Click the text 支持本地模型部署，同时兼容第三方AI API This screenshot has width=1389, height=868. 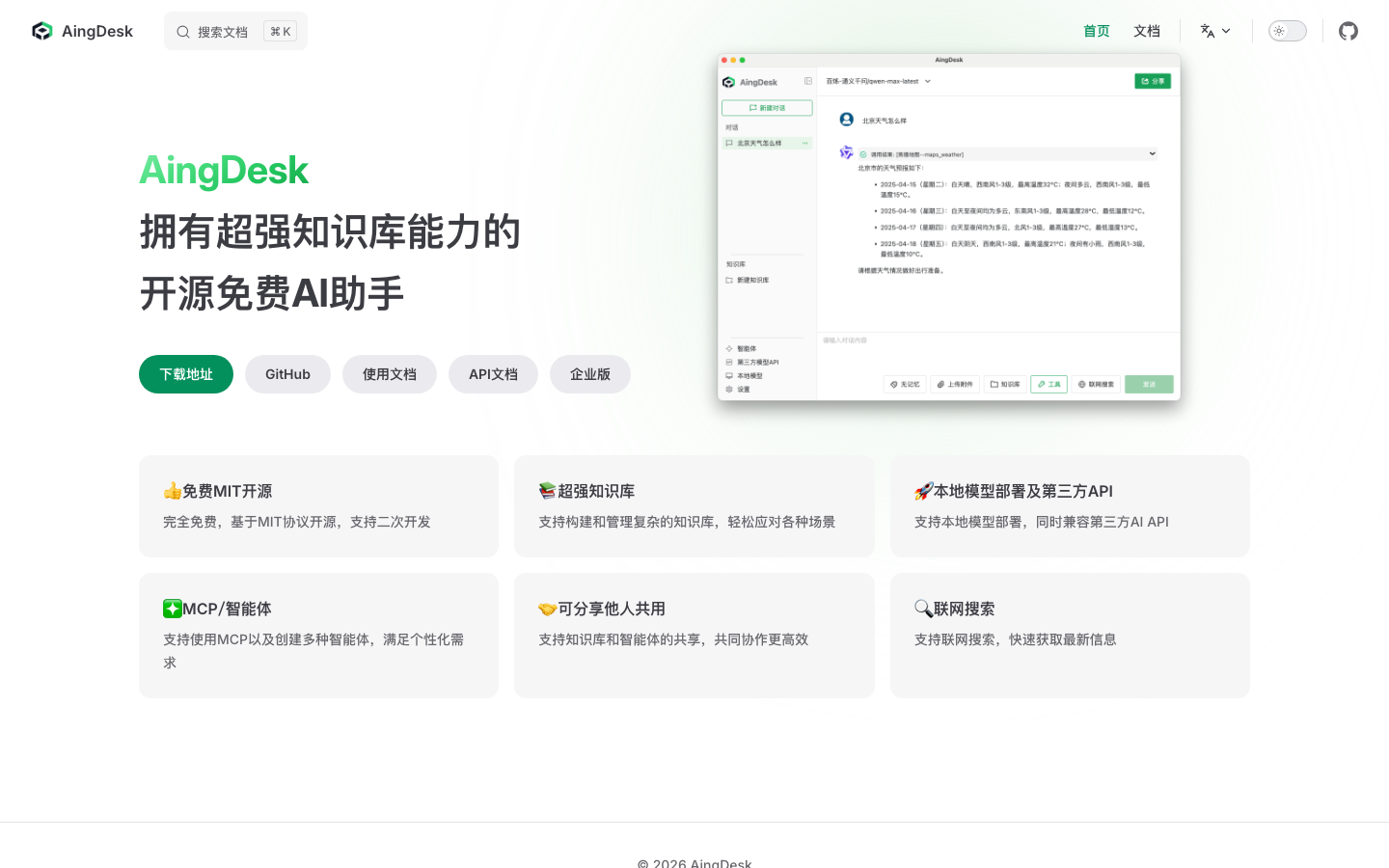[1042, 522]
